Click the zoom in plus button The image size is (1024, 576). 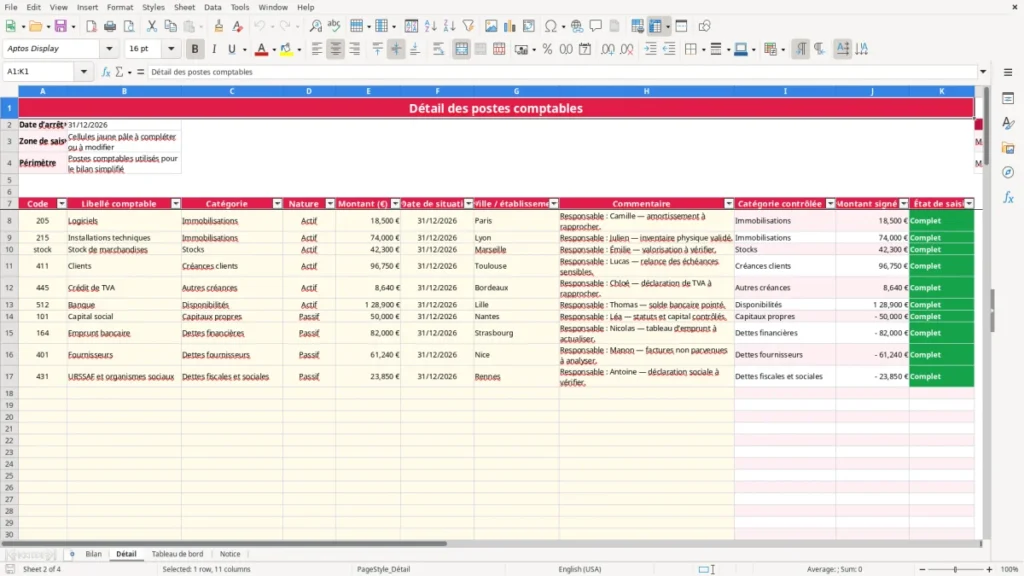pos(989,569)
